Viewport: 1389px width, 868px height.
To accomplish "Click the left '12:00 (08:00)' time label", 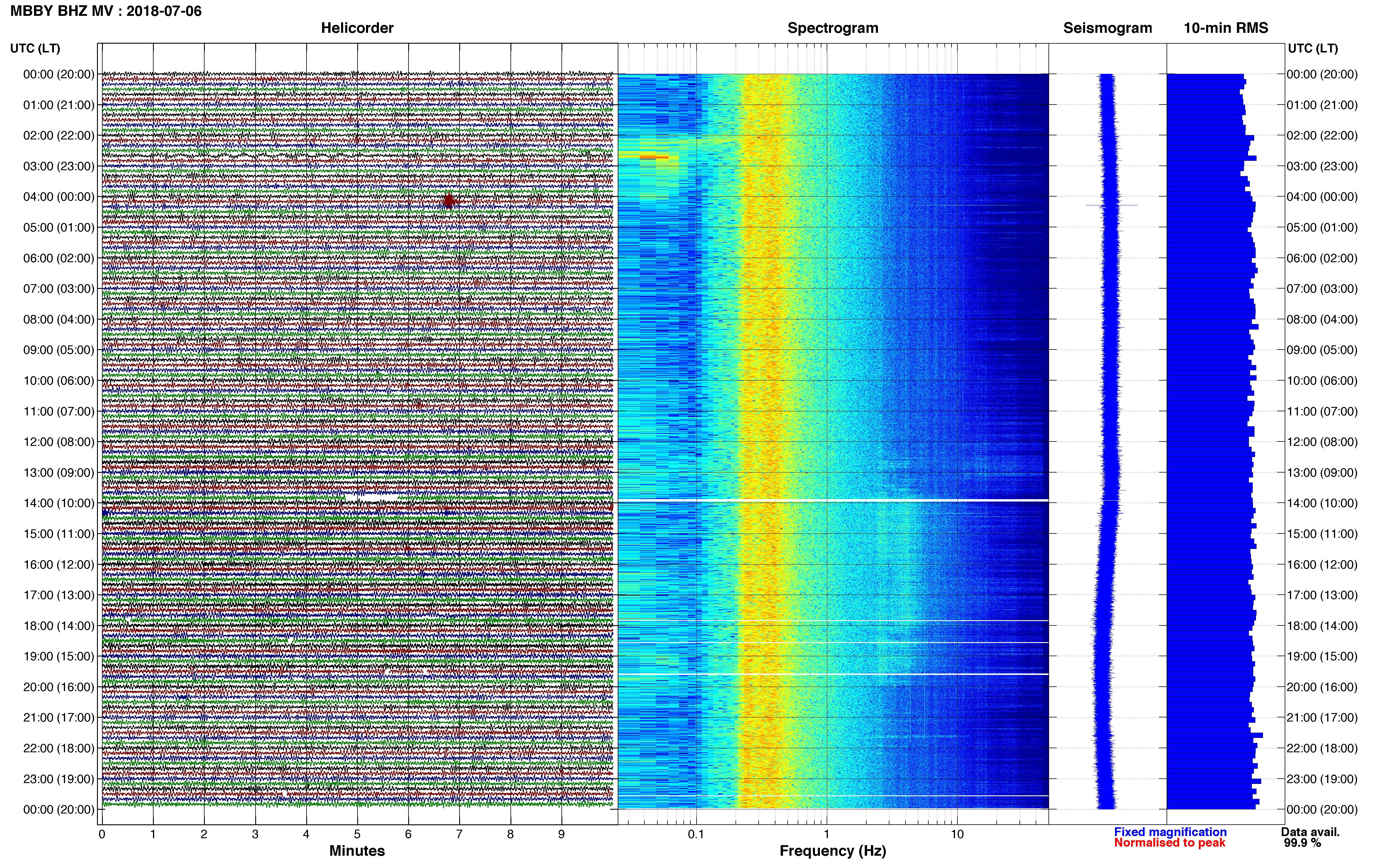I will [59, 442].
